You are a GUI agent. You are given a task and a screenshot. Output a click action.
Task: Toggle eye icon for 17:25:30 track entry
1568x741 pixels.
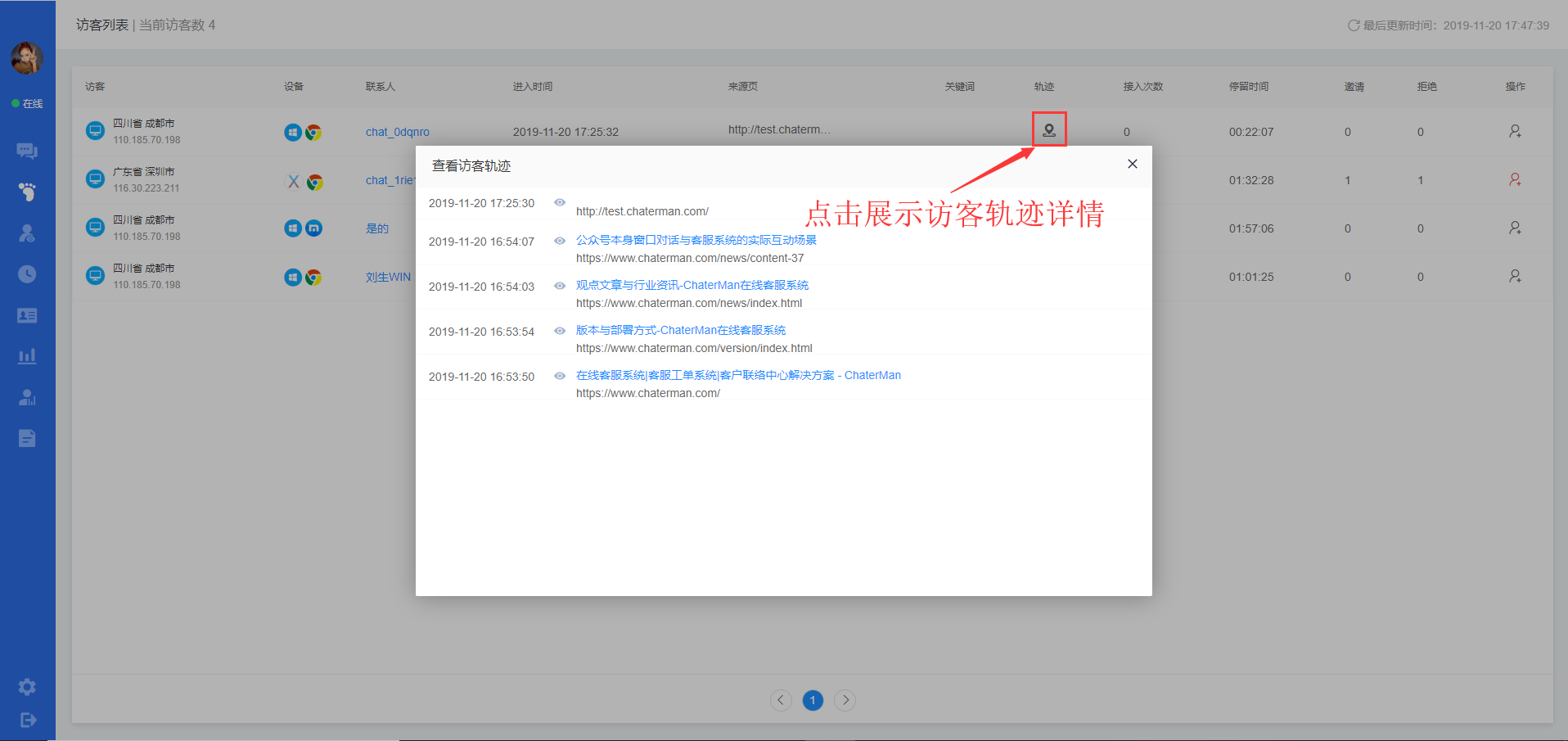(x=560, y=202)
